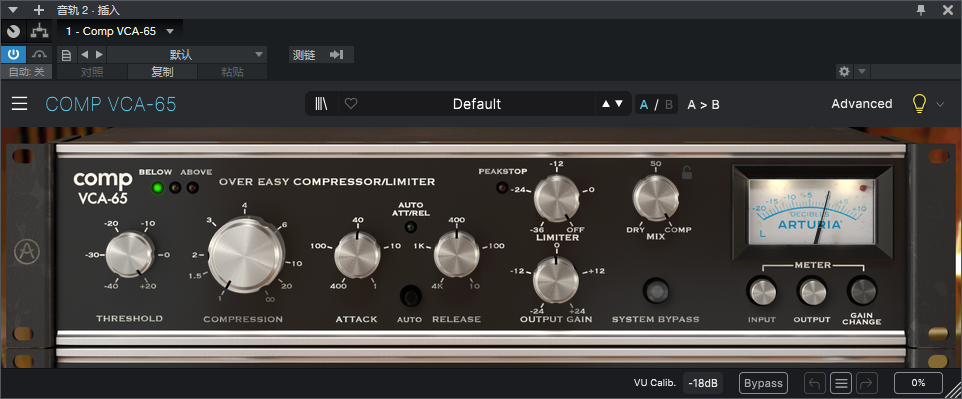Viewport: 962px width, 399px height.
Task: Click the THRESHOLD knob
Action: (x=129, y=254)
